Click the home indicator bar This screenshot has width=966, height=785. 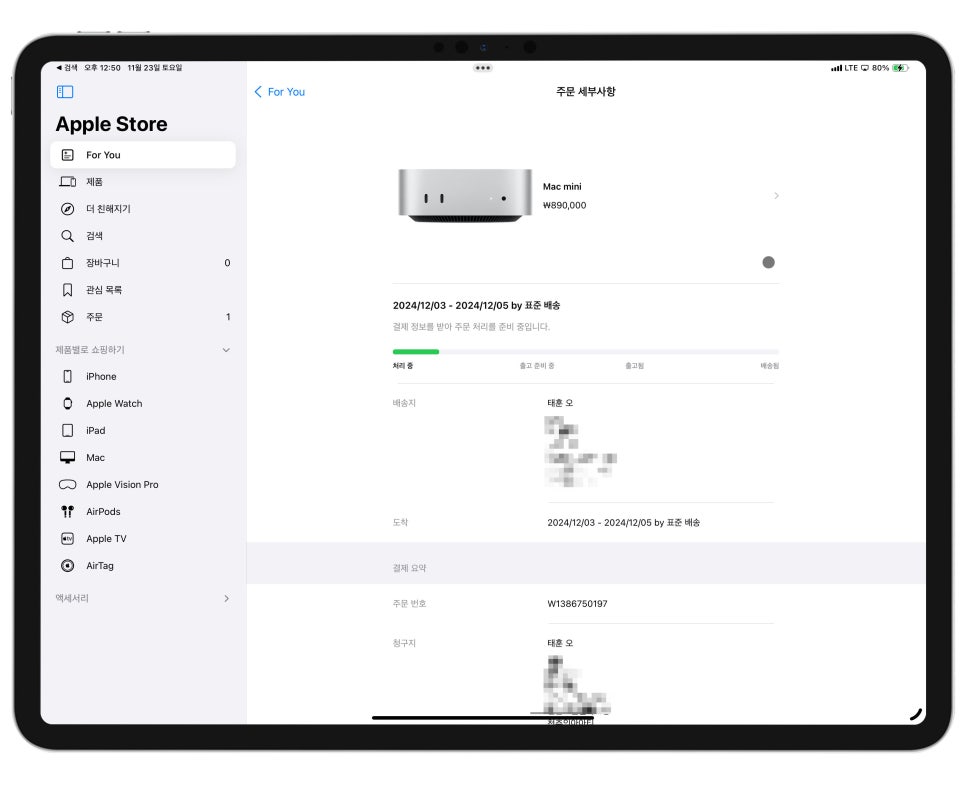(482, 717)
